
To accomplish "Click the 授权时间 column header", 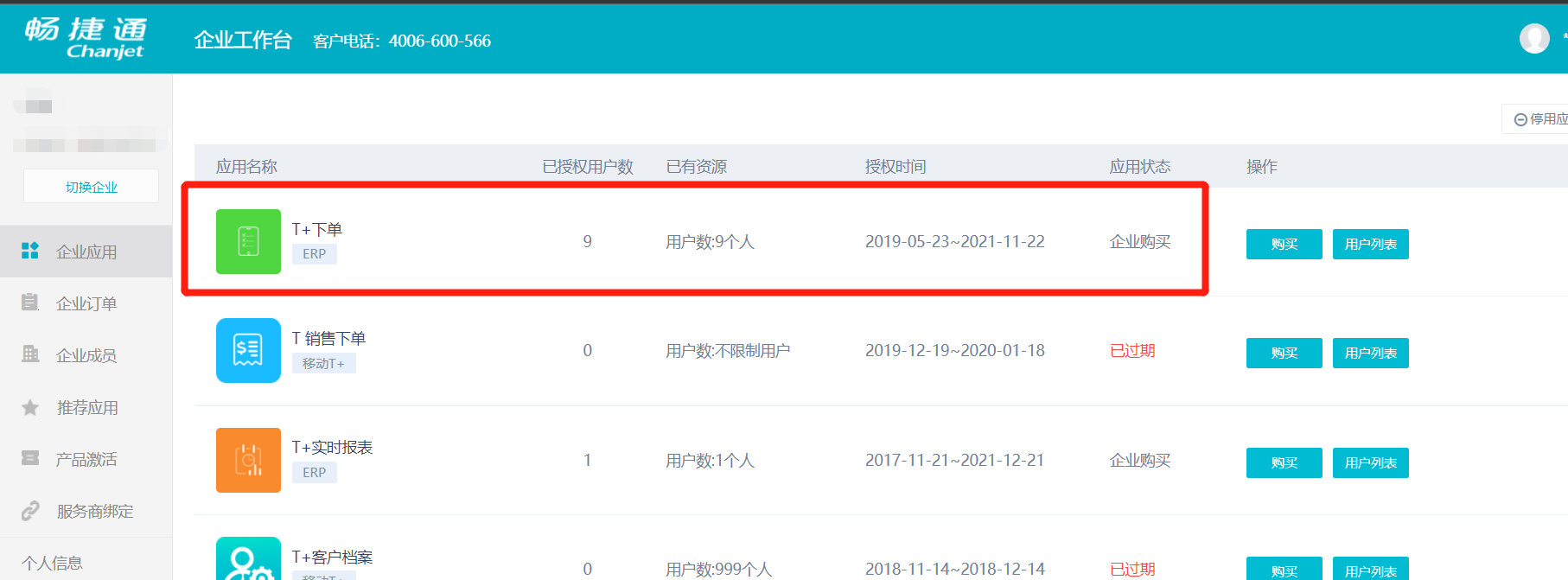I will (896, 166).
